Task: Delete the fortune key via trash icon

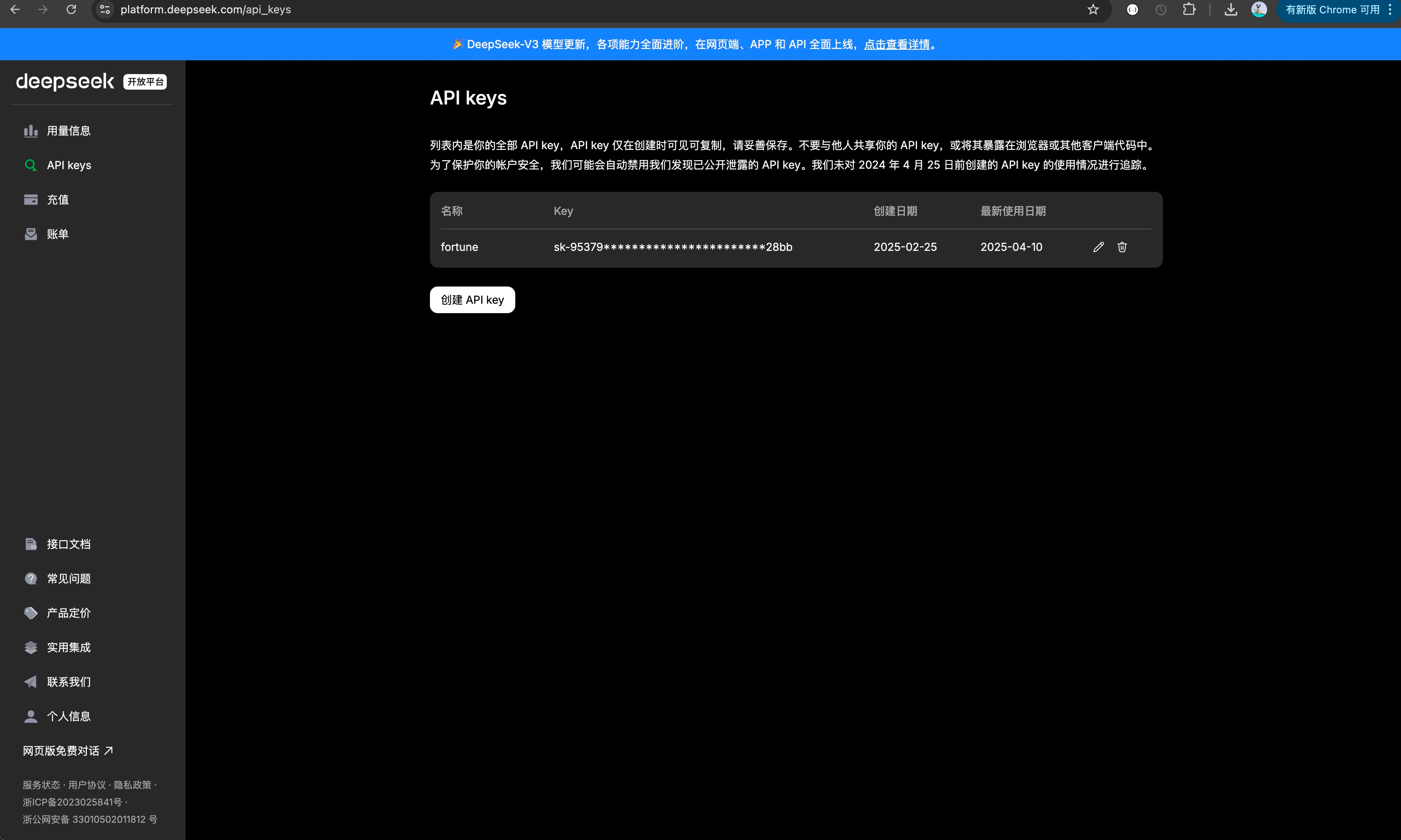Action: click(1122, 247)
